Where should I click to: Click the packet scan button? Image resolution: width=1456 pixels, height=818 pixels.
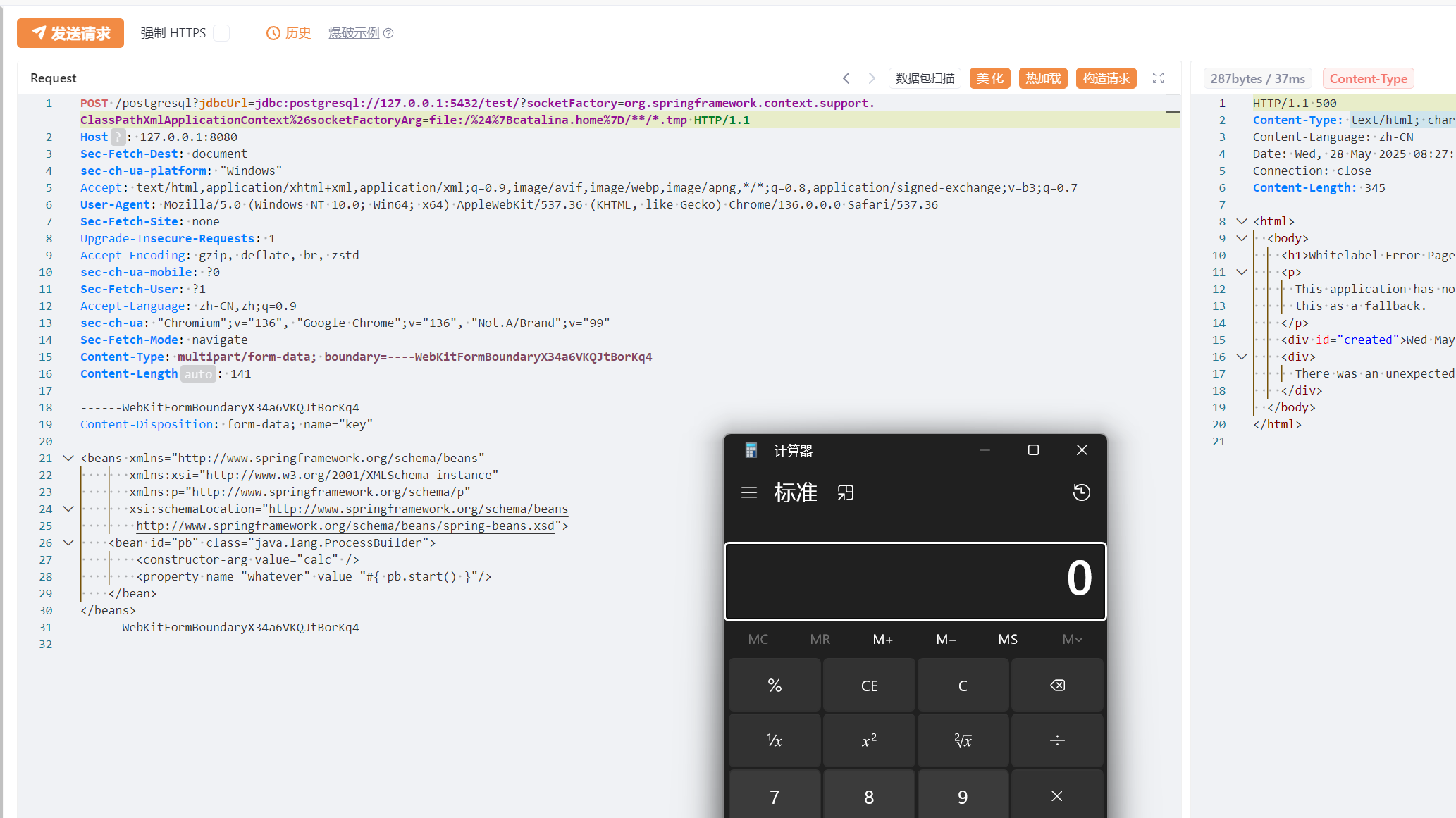925,78
